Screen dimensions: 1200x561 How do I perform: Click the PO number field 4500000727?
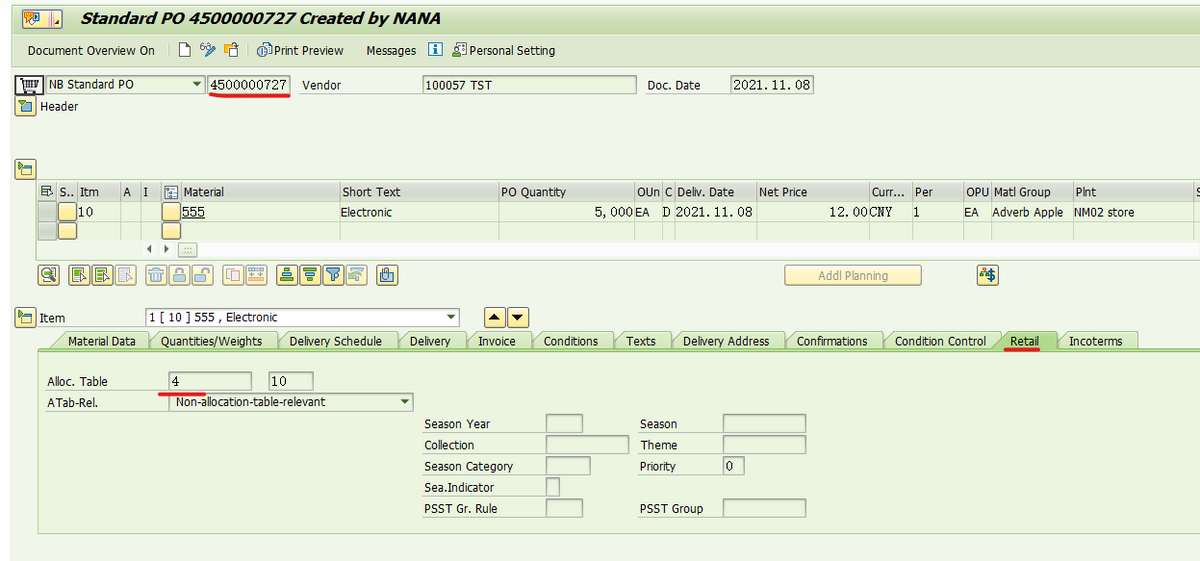249,85
